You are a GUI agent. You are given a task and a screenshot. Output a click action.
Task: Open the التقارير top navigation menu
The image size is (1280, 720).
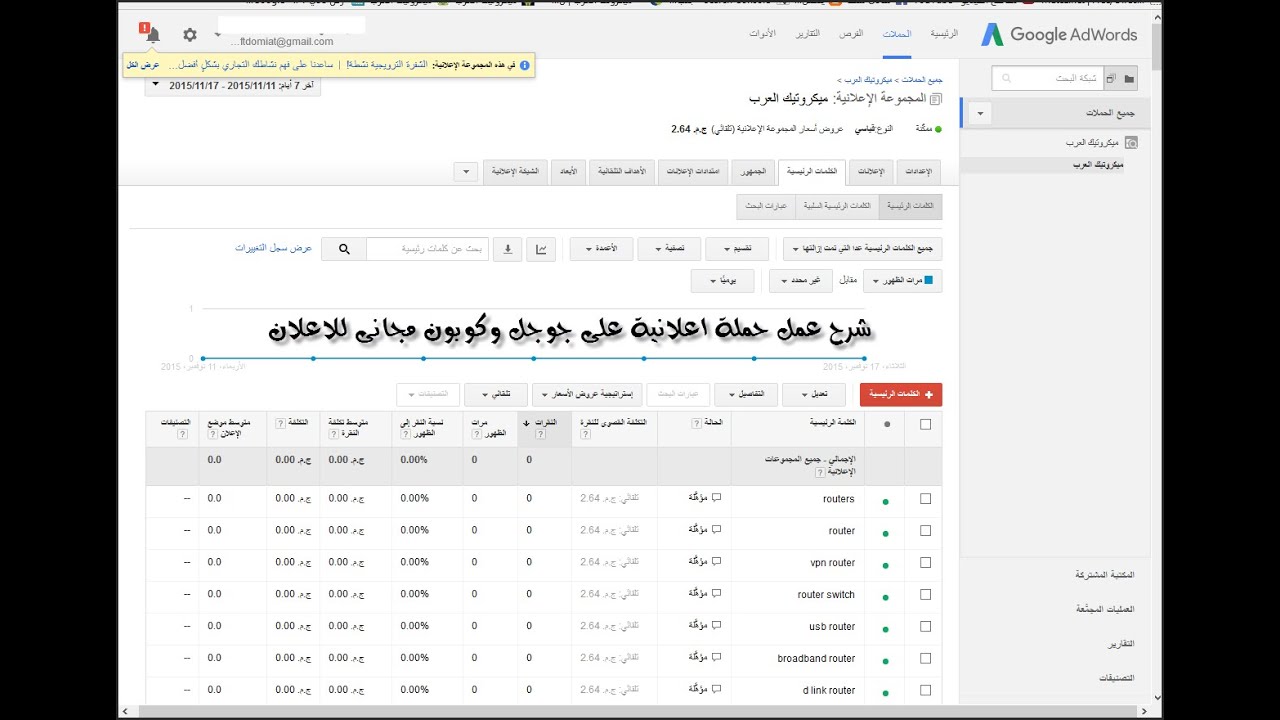pos(807,34)
